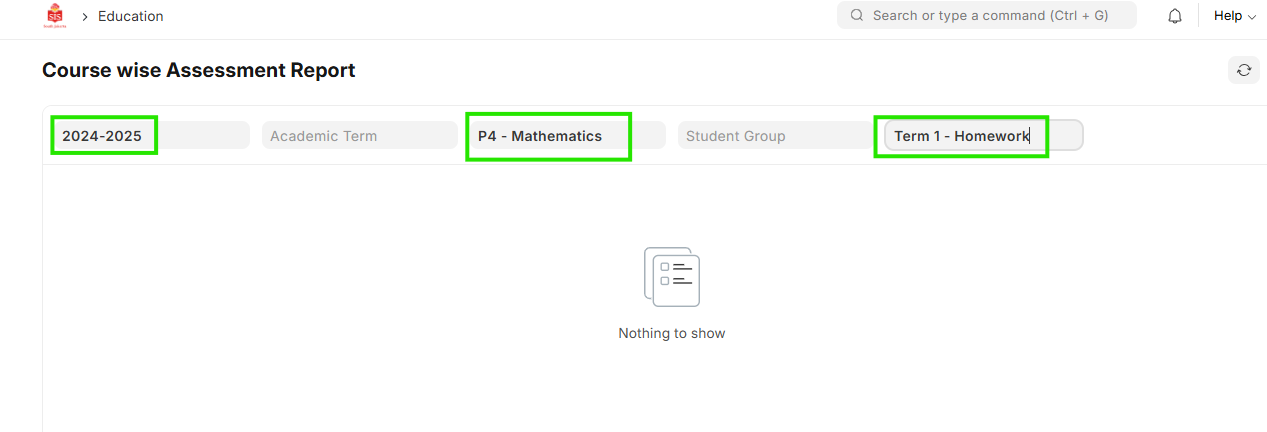
Task: Click the Nothing to show message
Action: 672,333
